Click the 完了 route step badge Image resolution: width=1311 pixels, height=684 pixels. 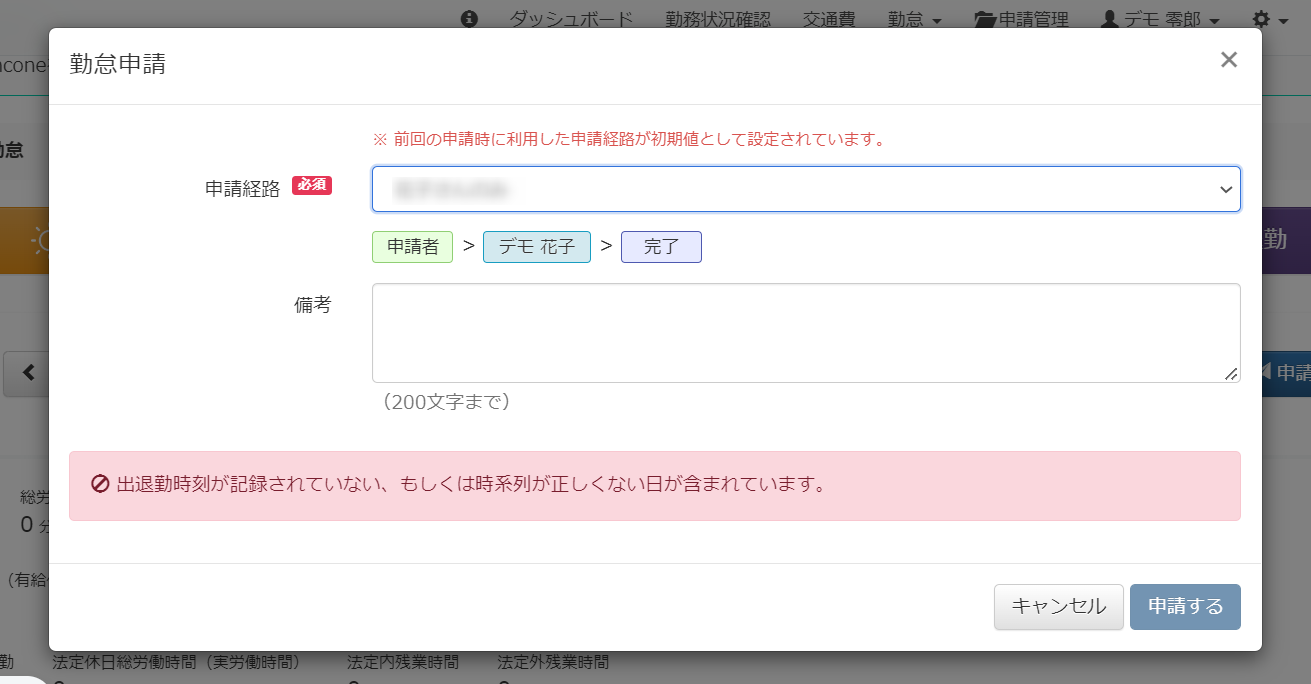coord(661,247)
